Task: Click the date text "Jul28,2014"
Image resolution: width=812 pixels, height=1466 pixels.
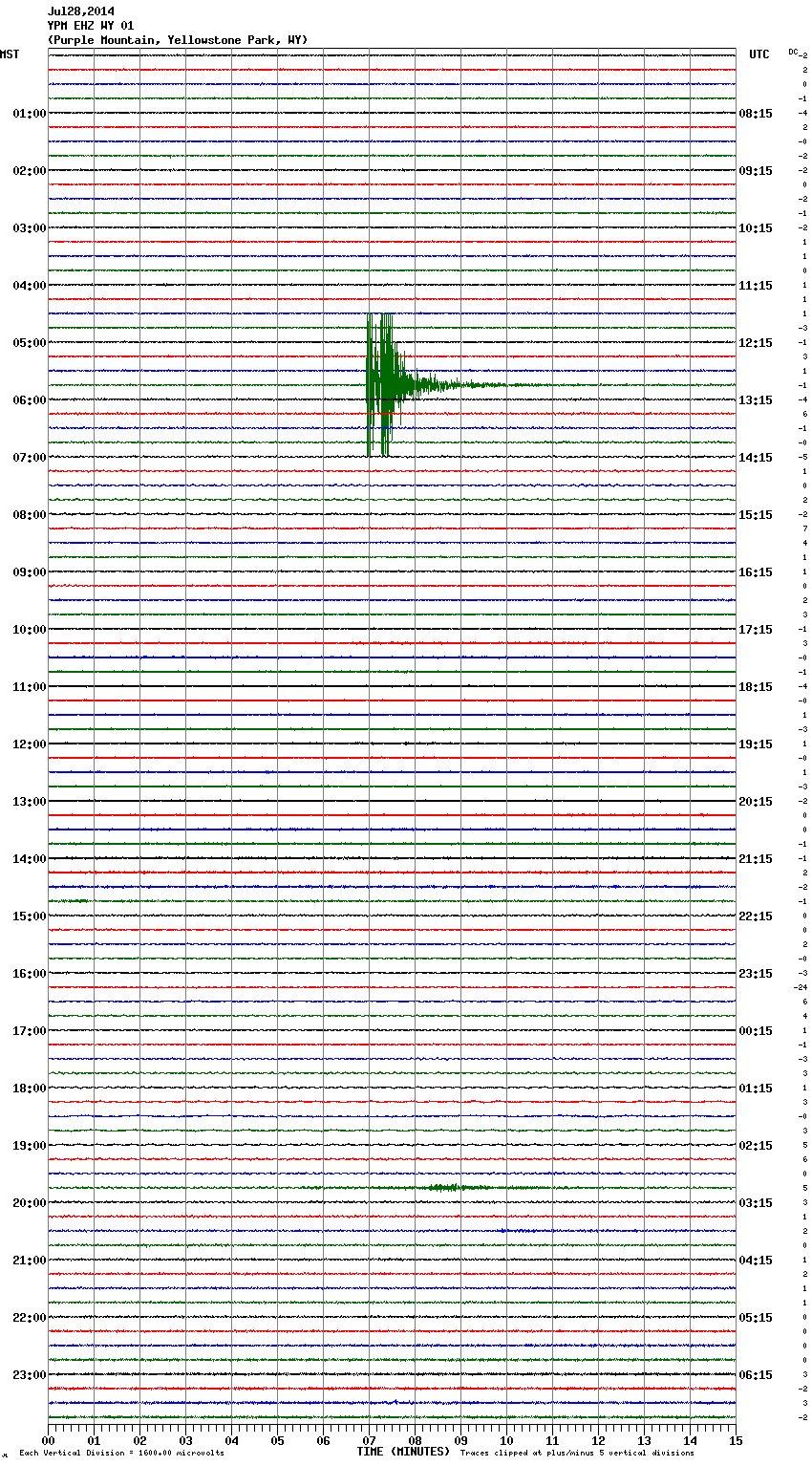Action: [81, 11]
